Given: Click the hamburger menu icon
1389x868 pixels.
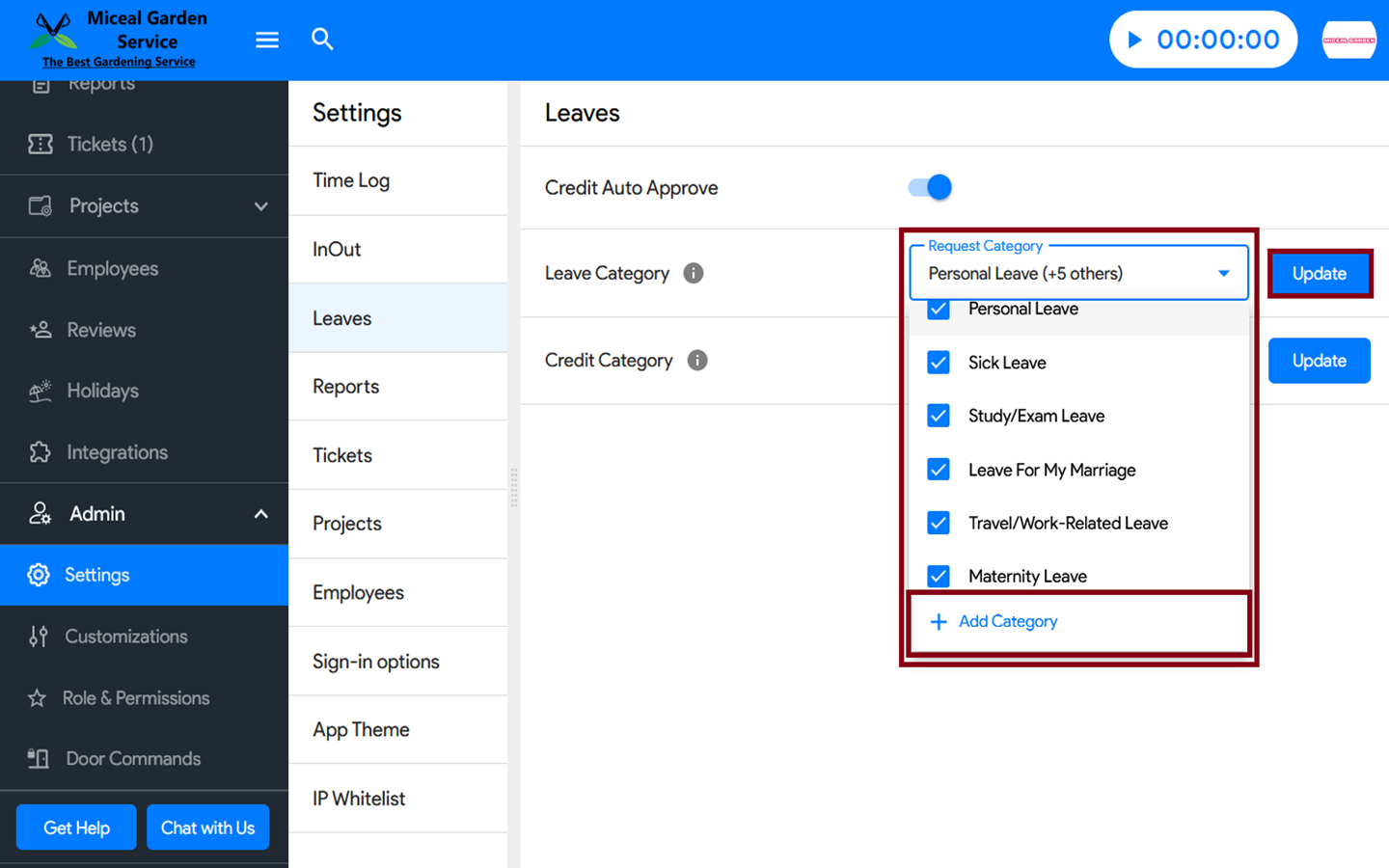Looking at the screenshot, I should (267, 40).
